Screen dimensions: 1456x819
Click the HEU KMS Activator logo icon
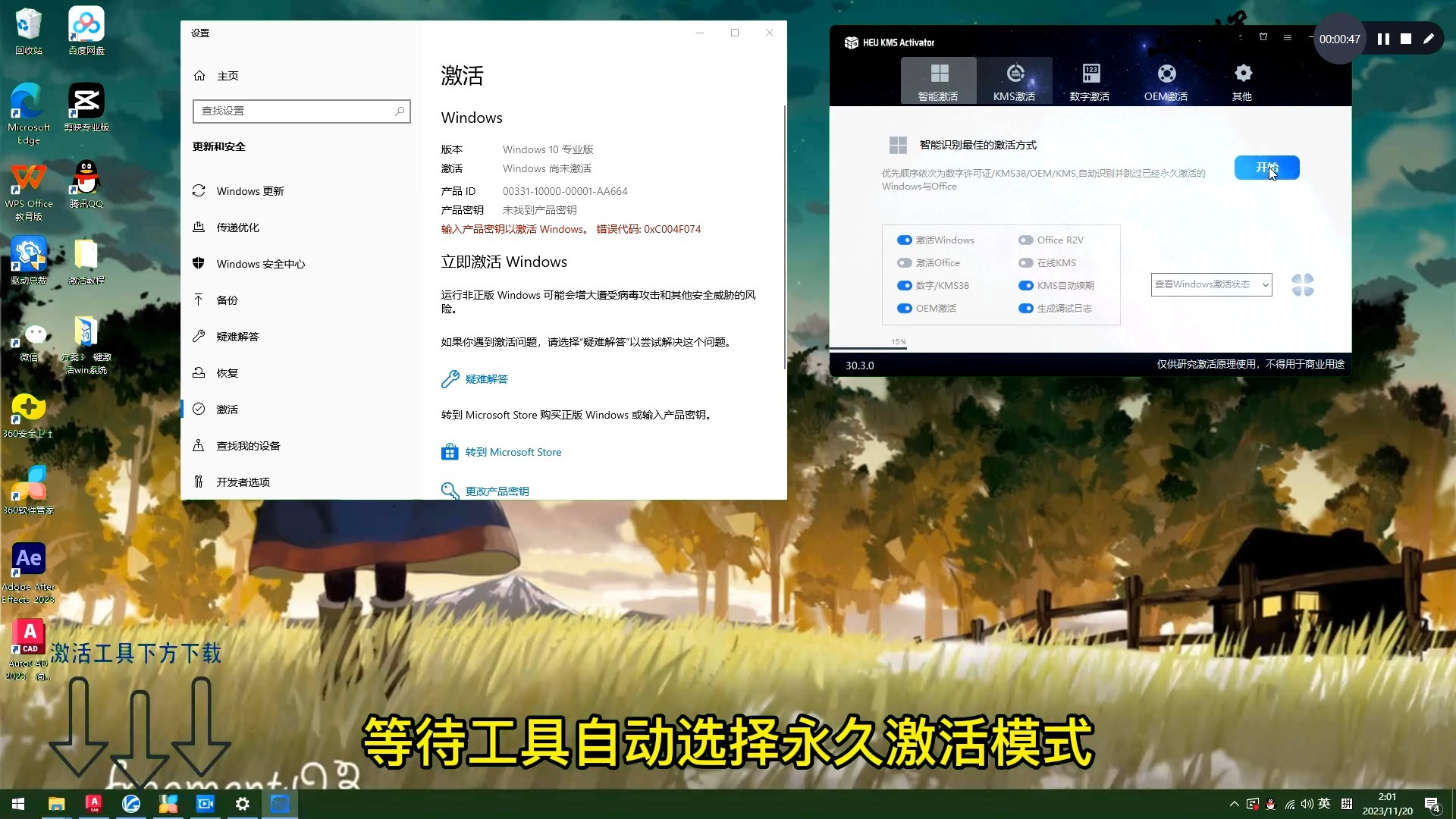point(851,42)
